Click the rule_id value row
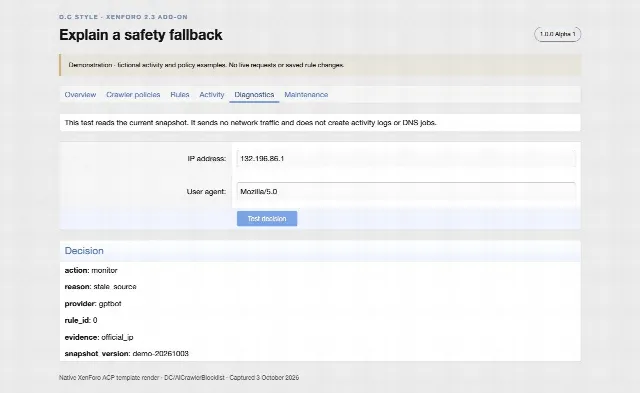The width and height of the screenshot is (640, 393). (81, 320)
